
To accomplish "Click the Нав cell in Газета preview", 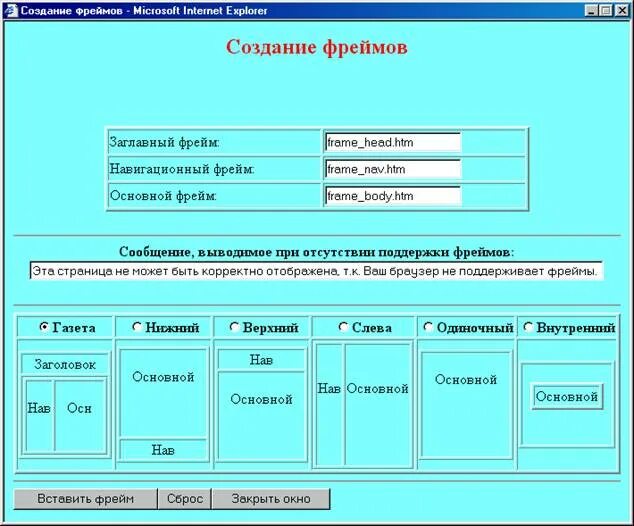I will (39, 416).
